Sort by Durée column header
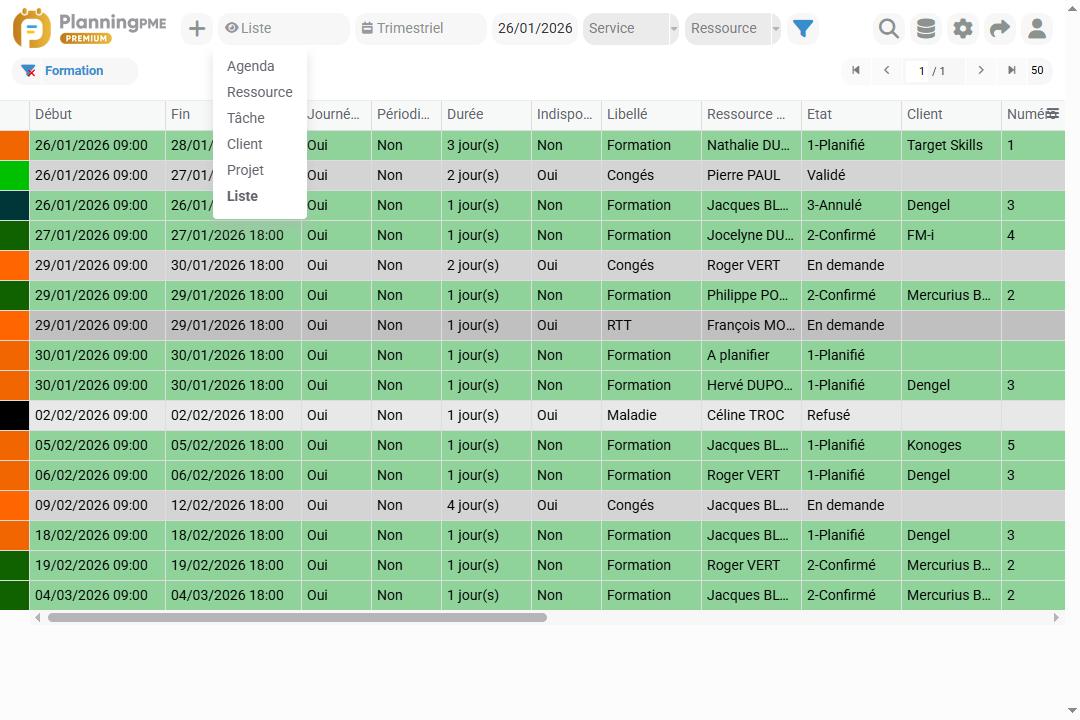The image size is (1080, 720). (x=486, y=114)
